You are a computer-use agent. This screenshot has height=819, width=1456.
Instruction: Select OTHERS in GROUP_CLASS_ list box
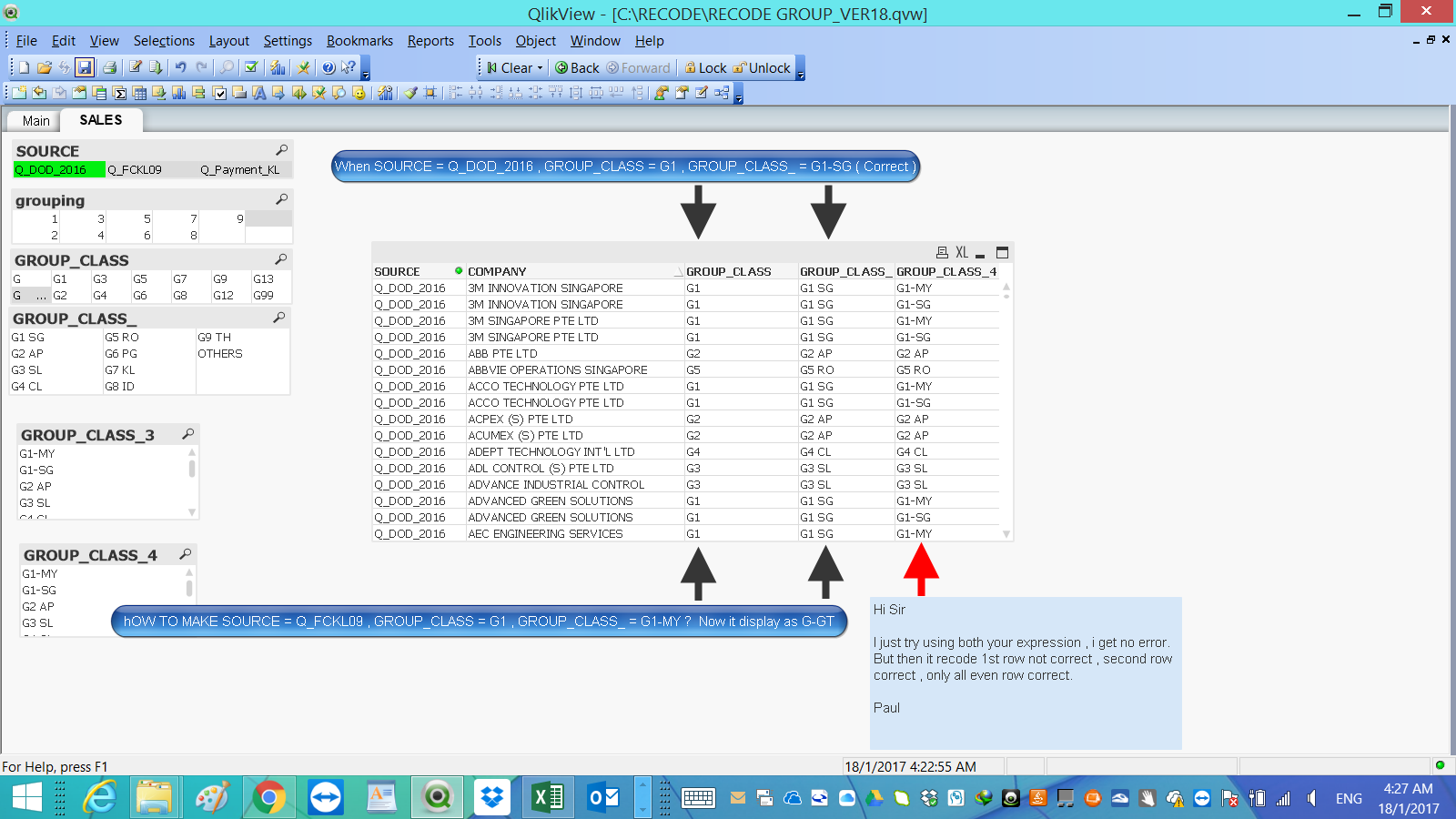click(243, 353)
